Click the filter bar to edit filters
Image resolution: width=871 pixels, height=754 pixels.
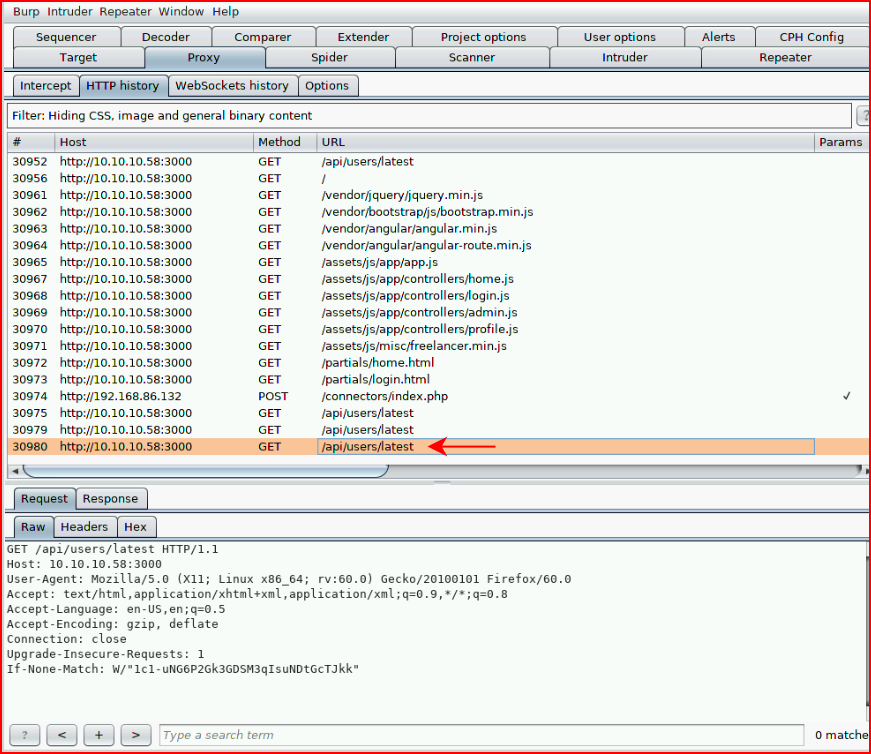pyautogui.click(x=429, y=116)
